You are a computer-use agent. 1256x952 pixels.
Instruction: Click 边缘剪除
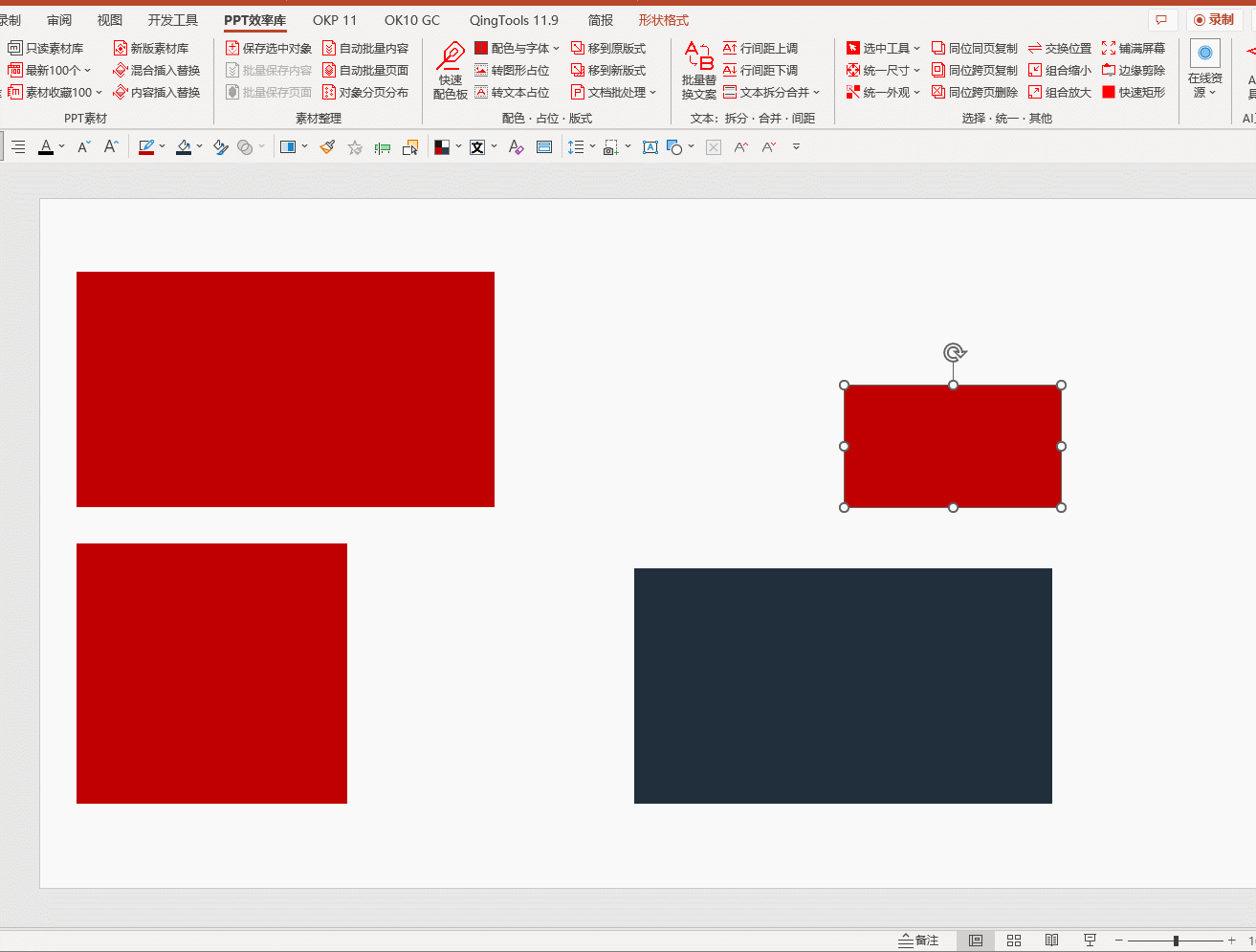[x=1134, y=70]
